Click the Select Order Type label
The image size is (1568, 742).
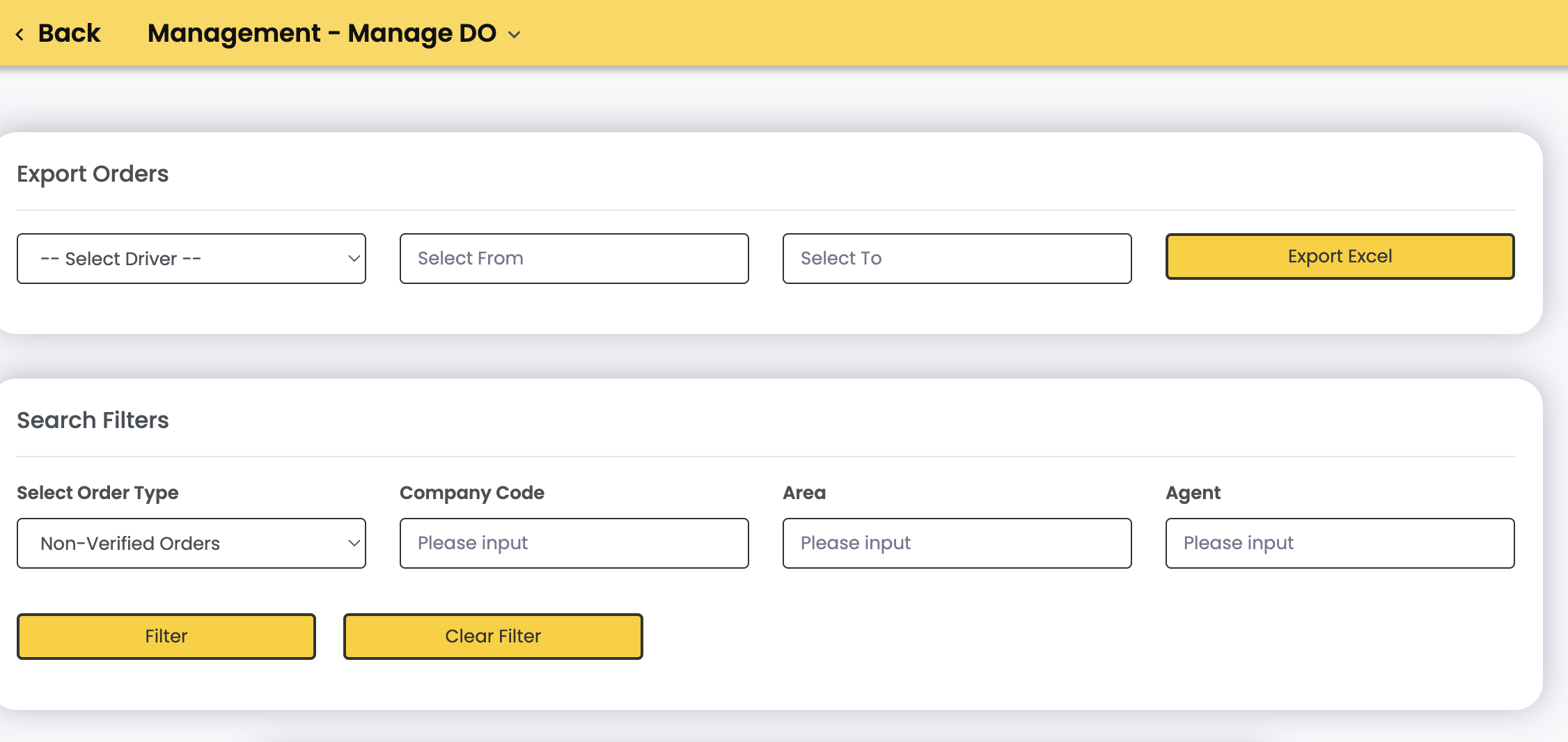pyautogui.click(x=97, y=493)
